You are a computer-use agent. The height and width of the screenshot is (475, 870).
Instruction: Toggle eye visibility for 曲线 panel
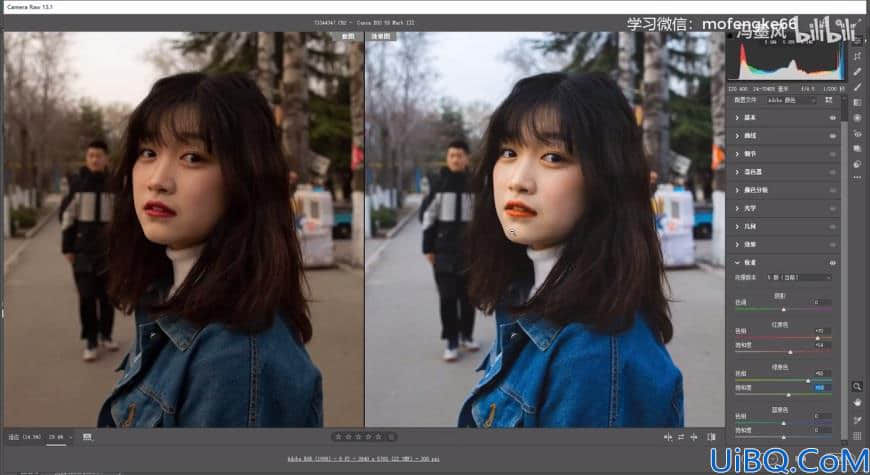point(832,136)
